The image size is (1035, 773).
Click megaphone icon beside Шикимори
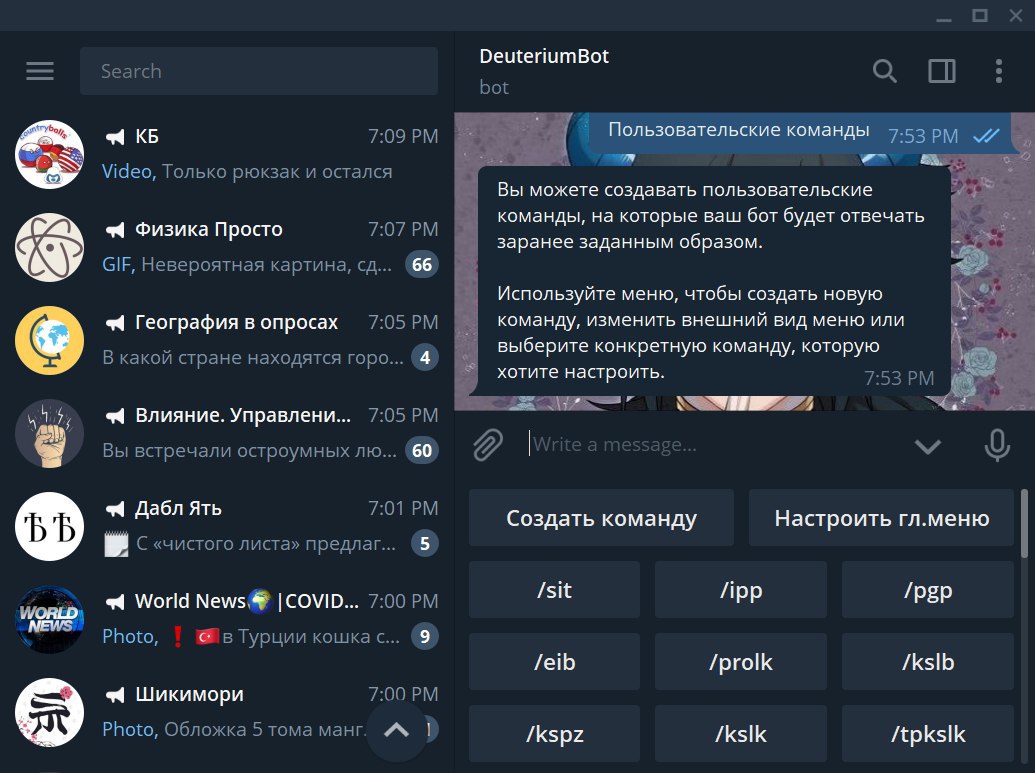point(115,694)
